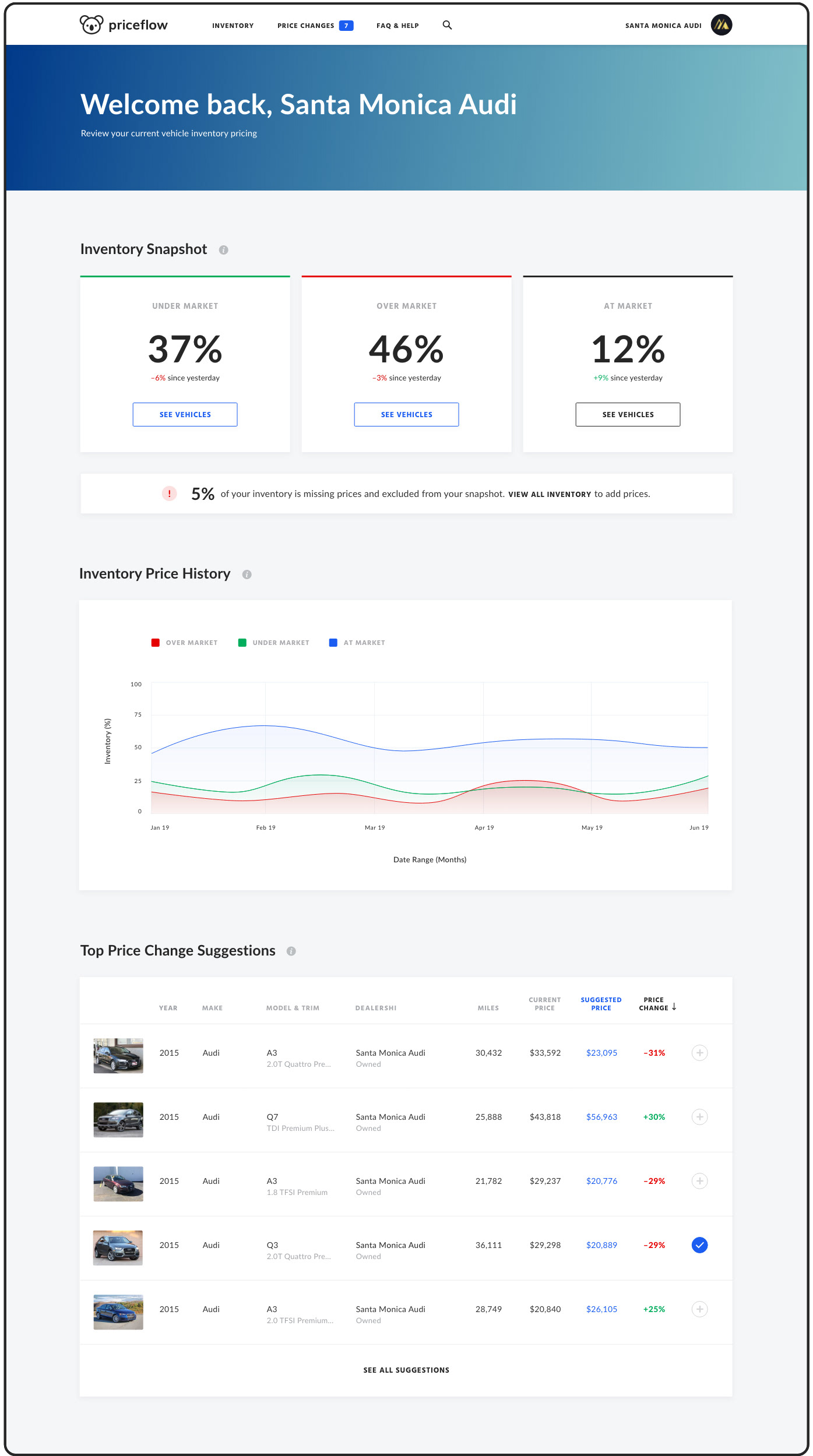Open the blue A3 2.0 TFSI thumbnail
This screenshot has width=813, height=1456.
click(x=118, y=1312)
